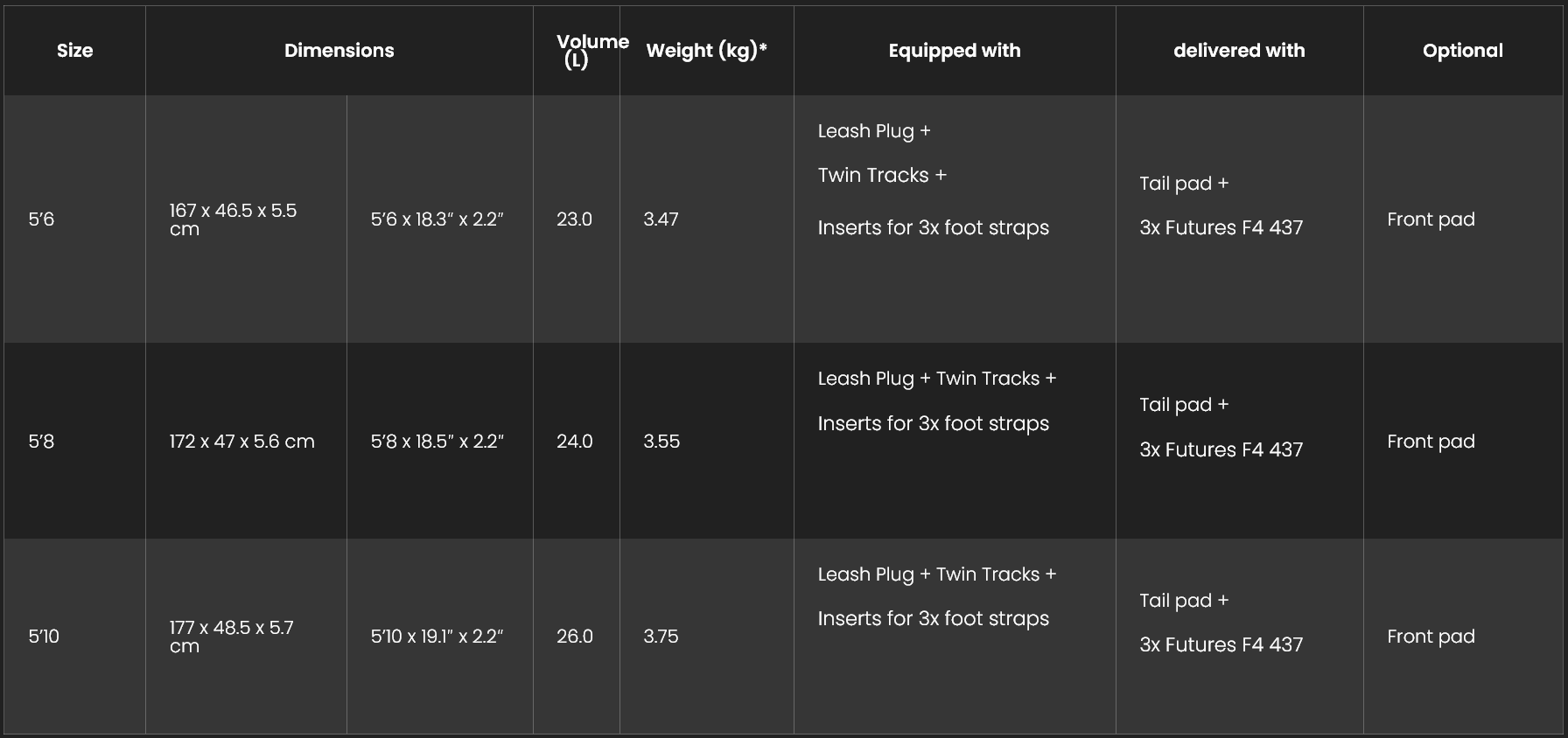Click the 3.47 weight value

661,219
